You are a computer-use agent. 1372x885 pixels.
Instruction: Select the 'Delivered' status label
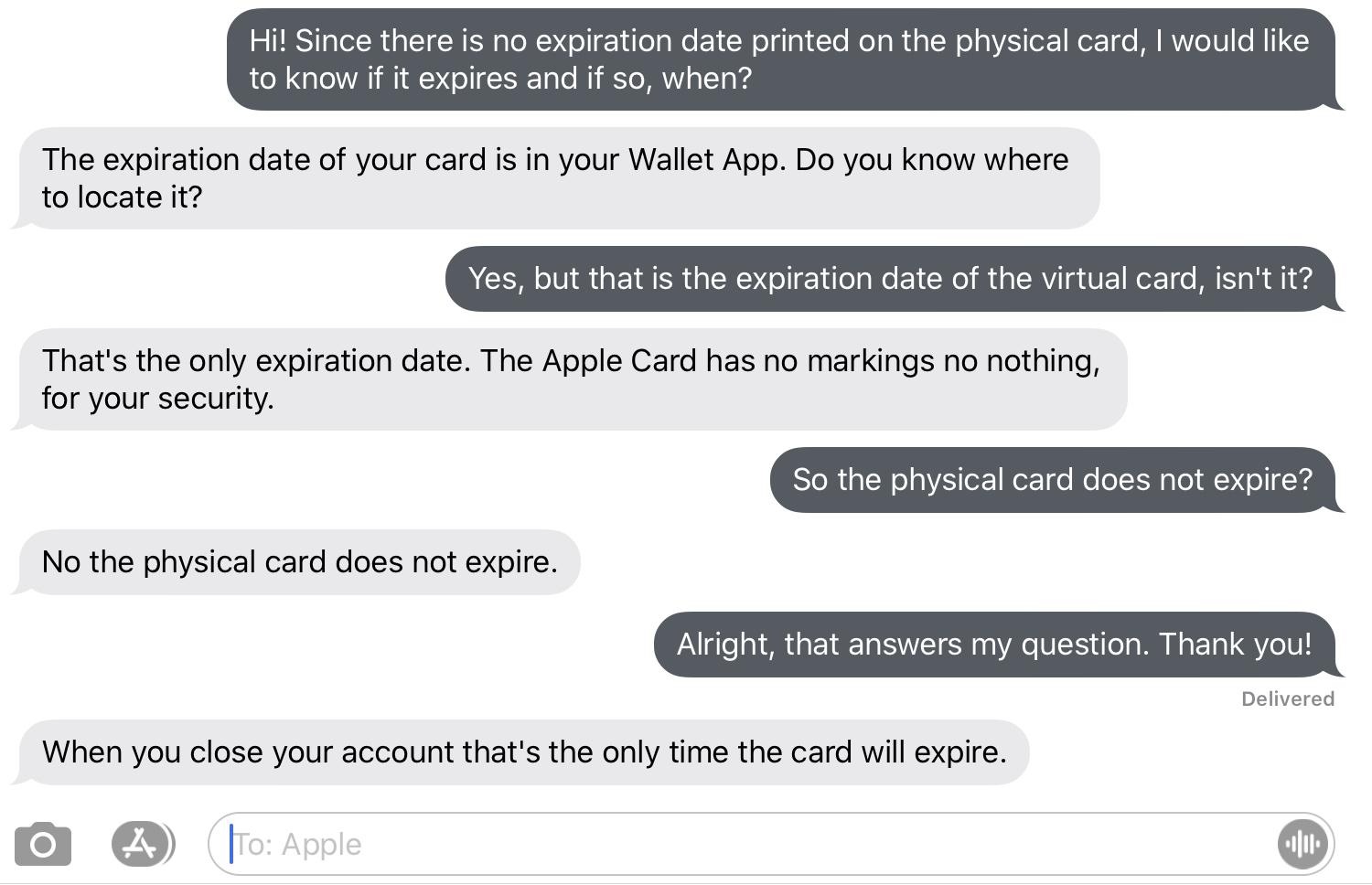tap(1286, 698)
